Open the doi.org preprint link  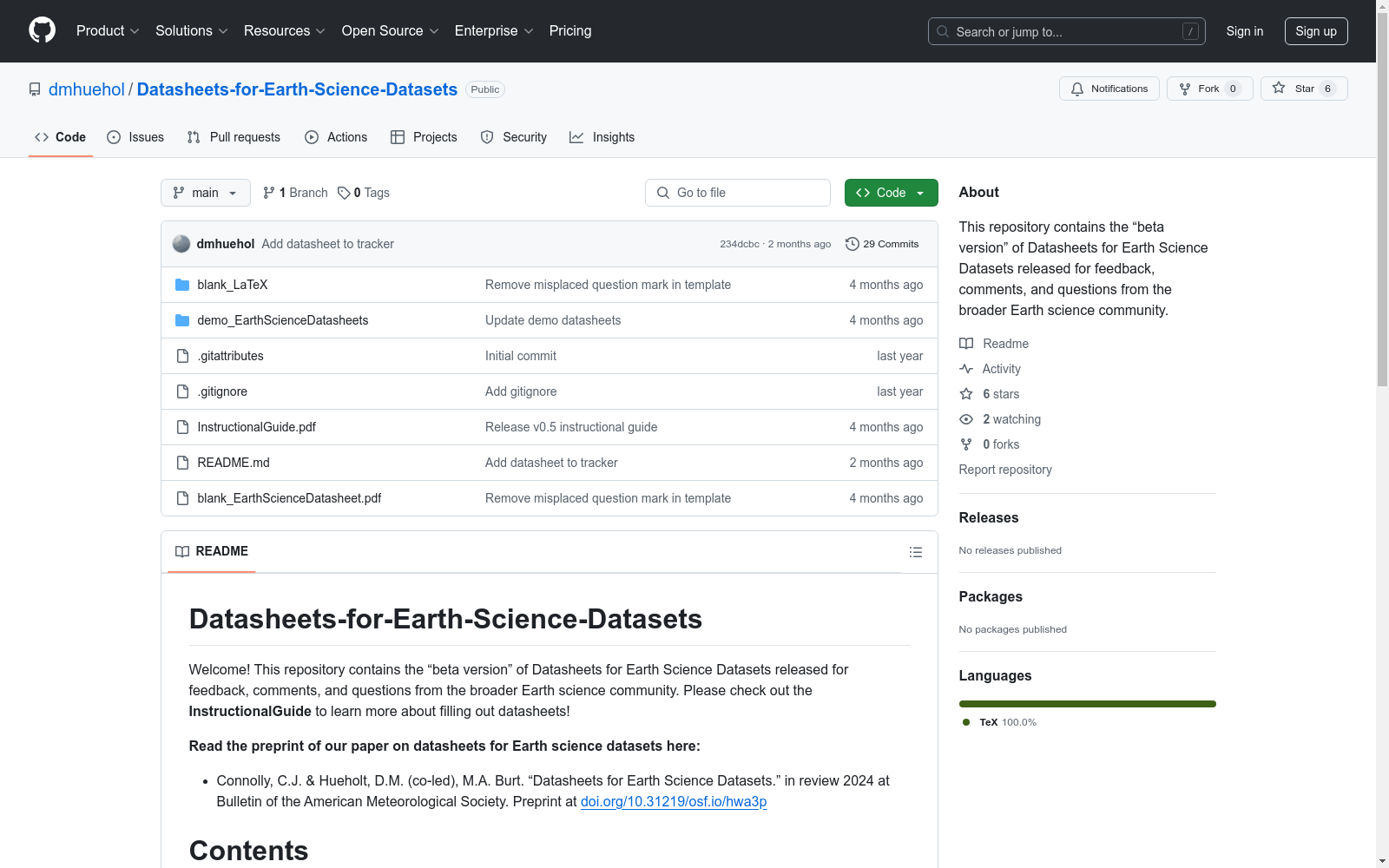tap(674, 801)
